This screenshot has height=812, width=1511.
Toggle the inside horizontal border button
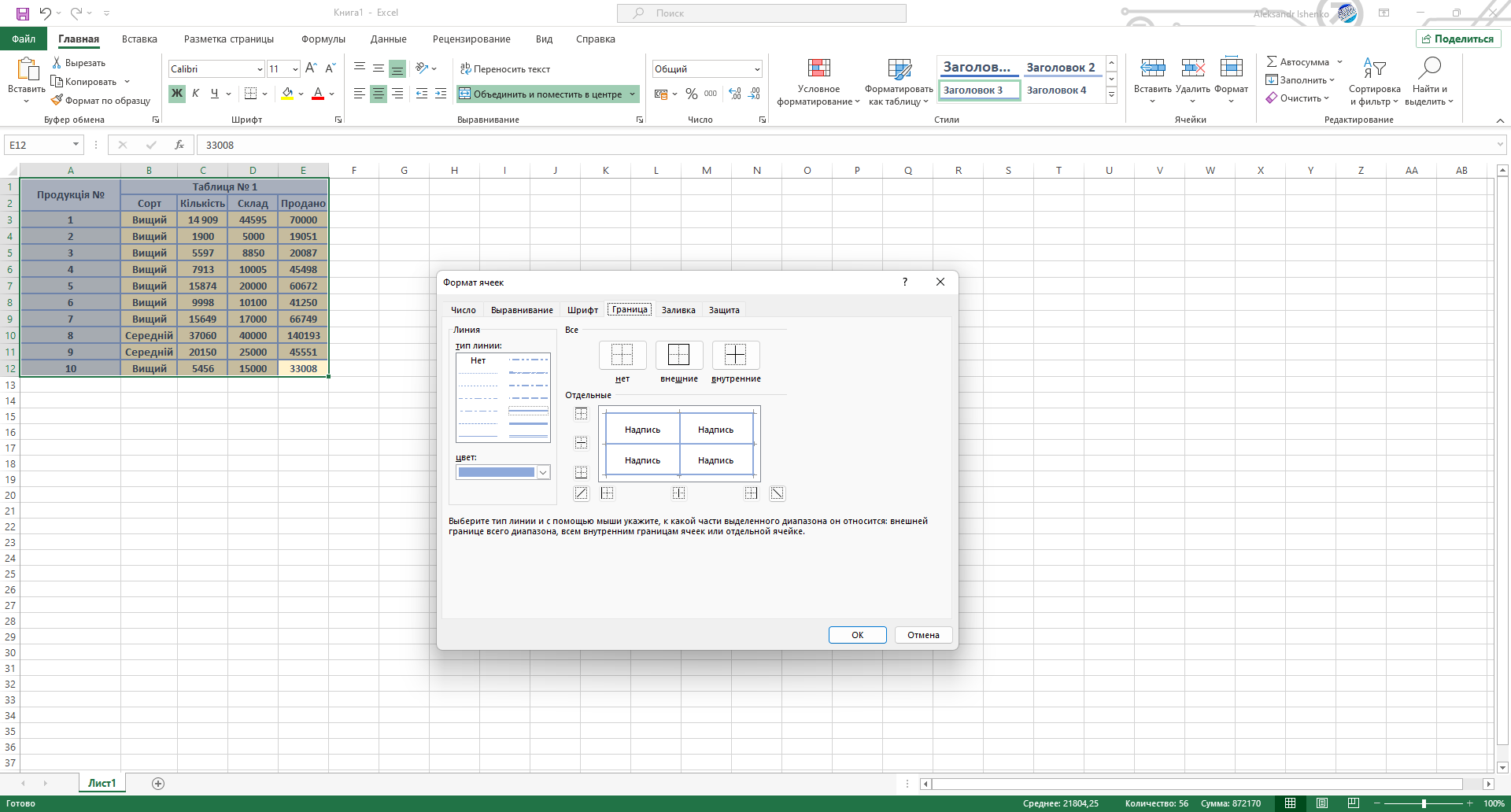point(581,443)
